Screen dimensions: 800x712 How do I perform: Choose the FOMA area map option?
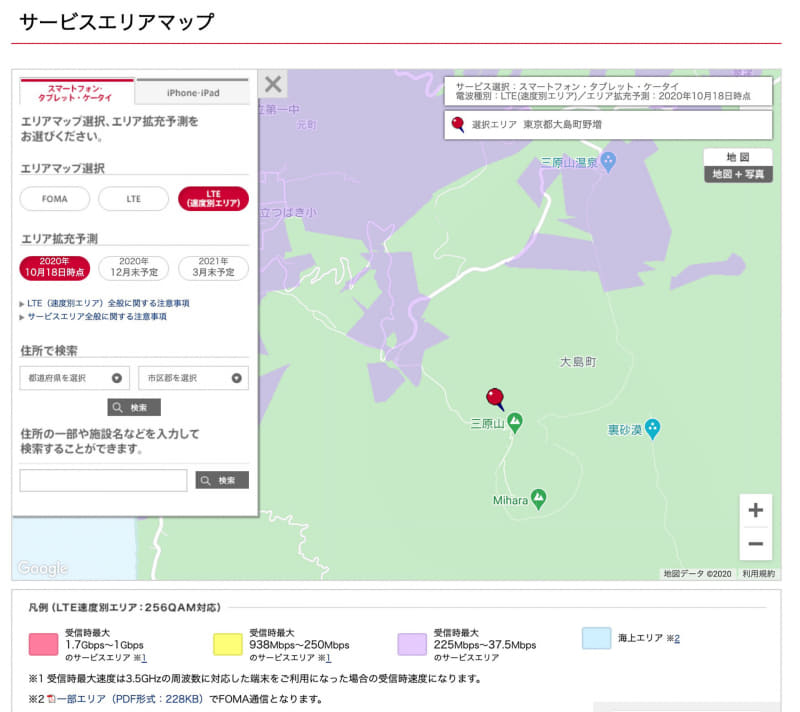(x=55, y=199)
